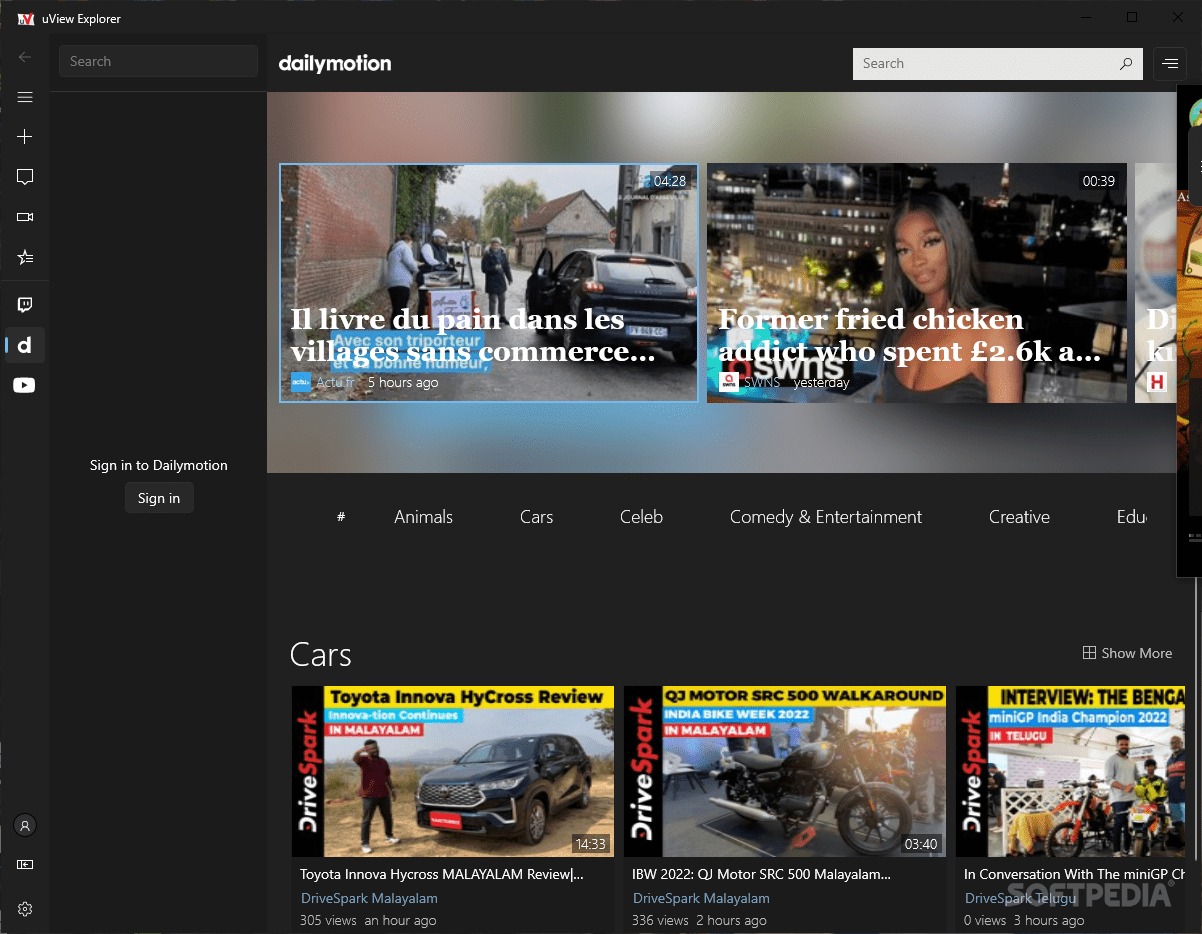1202x934 pixels.
Task: Open the hamburger navigation menu in sidebar
Action: click(x=25, y=97)
